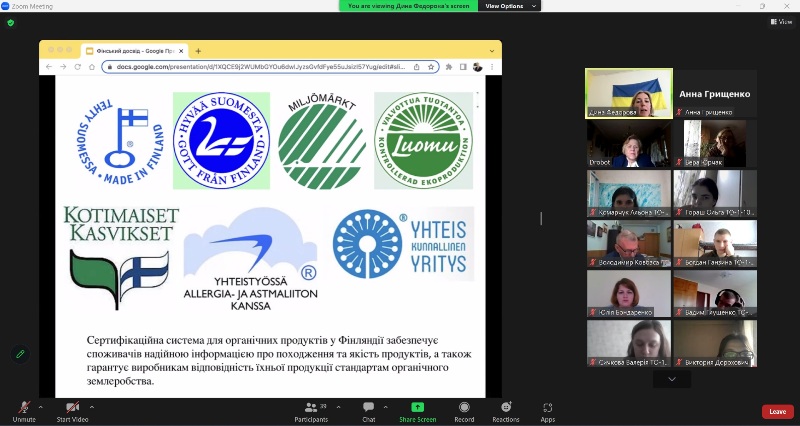Open video options arrow next to Start Video
Screen dimensions: 800x426
click(92, 407)
